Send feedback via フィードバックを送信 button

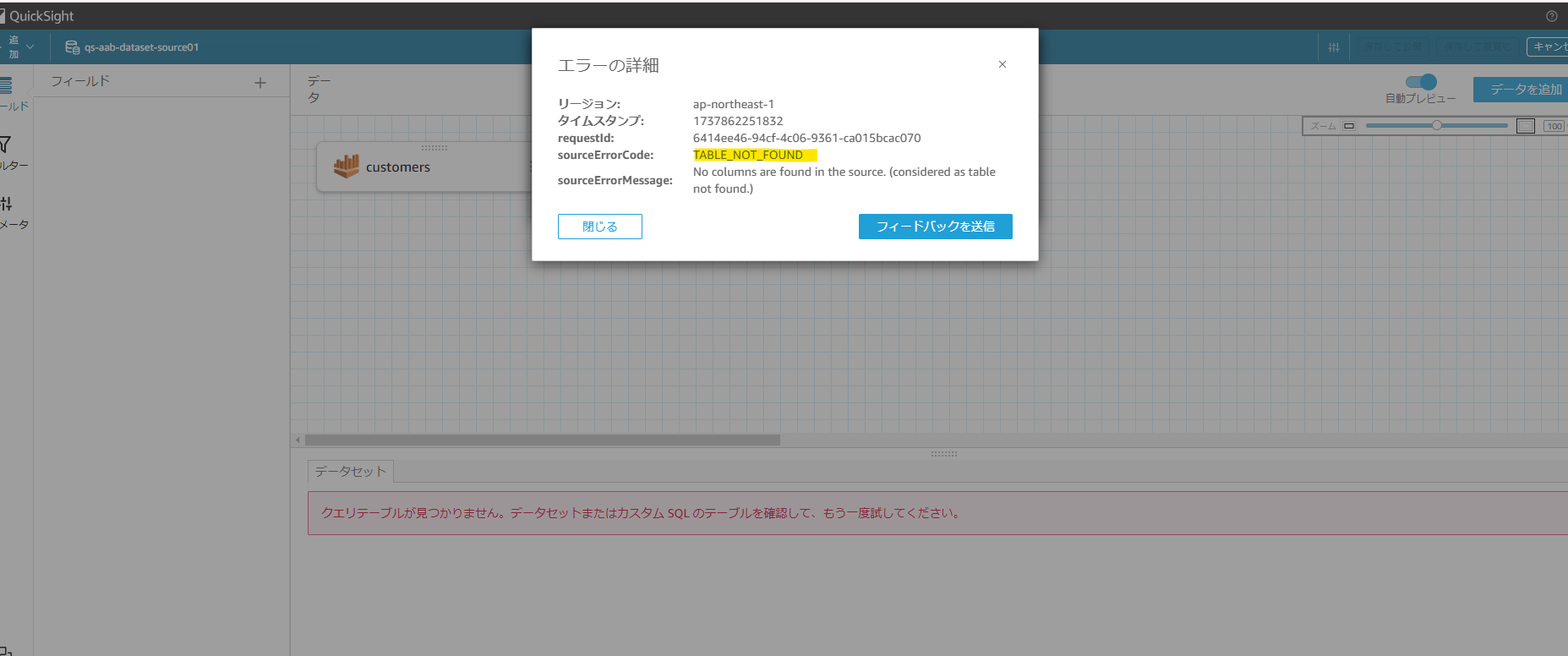(x=936, y=227)
